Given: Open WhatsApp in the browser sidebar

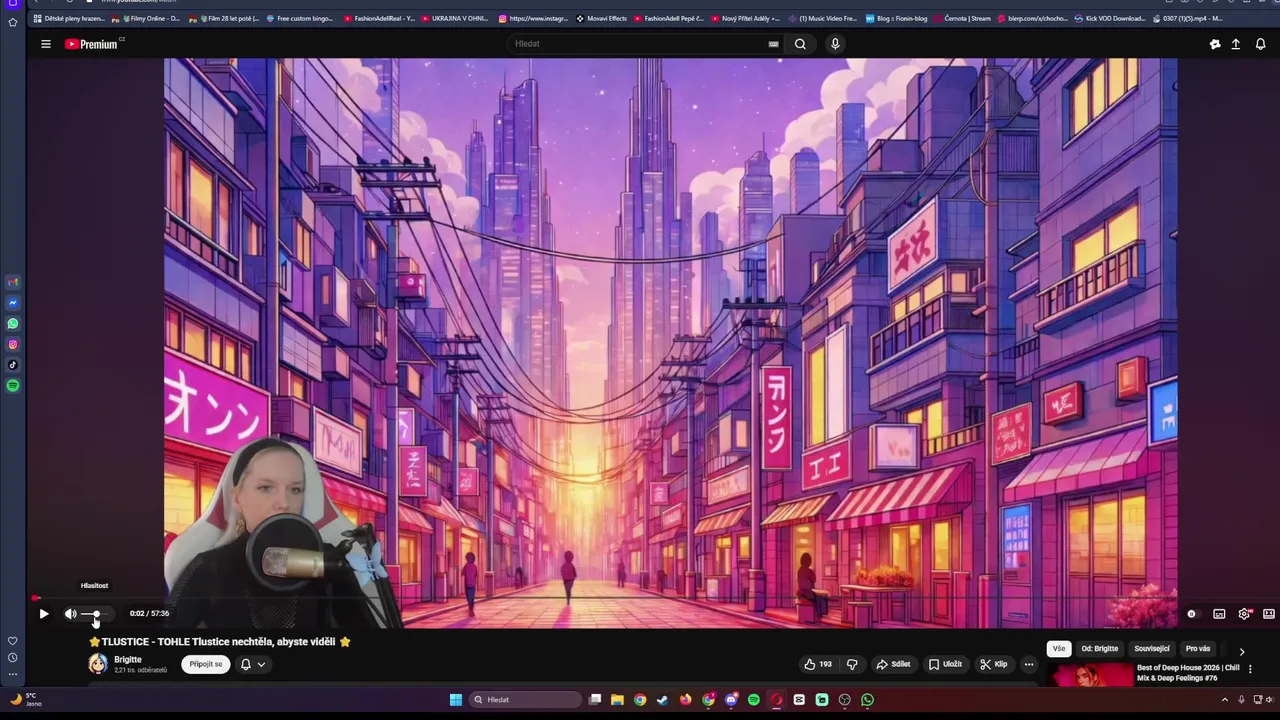Looking at the screenshot, I should 13,324.
